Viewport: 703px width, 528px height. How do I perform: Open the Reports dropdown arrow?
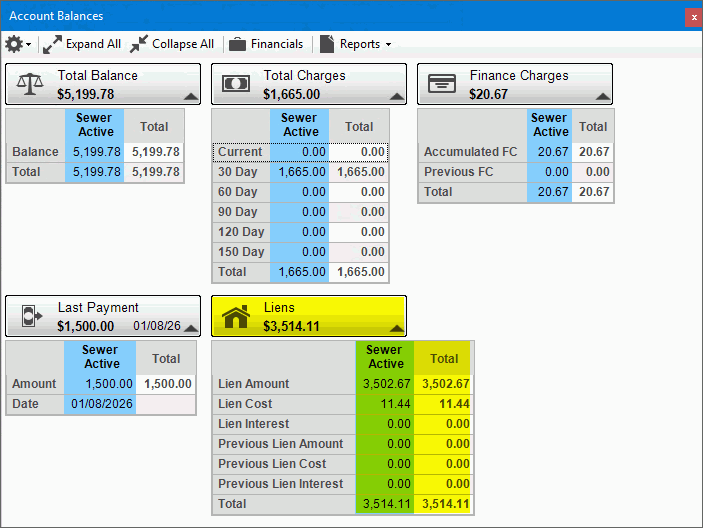pyautogui.click(x=388, y=45)
